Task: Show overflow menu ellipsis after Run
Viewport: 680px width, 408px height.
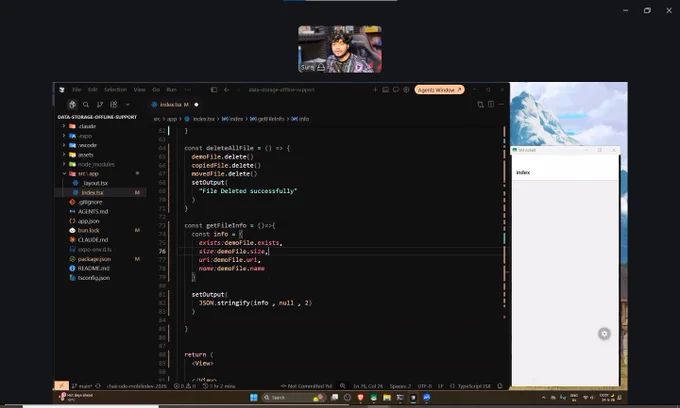Action: point(188,90)
